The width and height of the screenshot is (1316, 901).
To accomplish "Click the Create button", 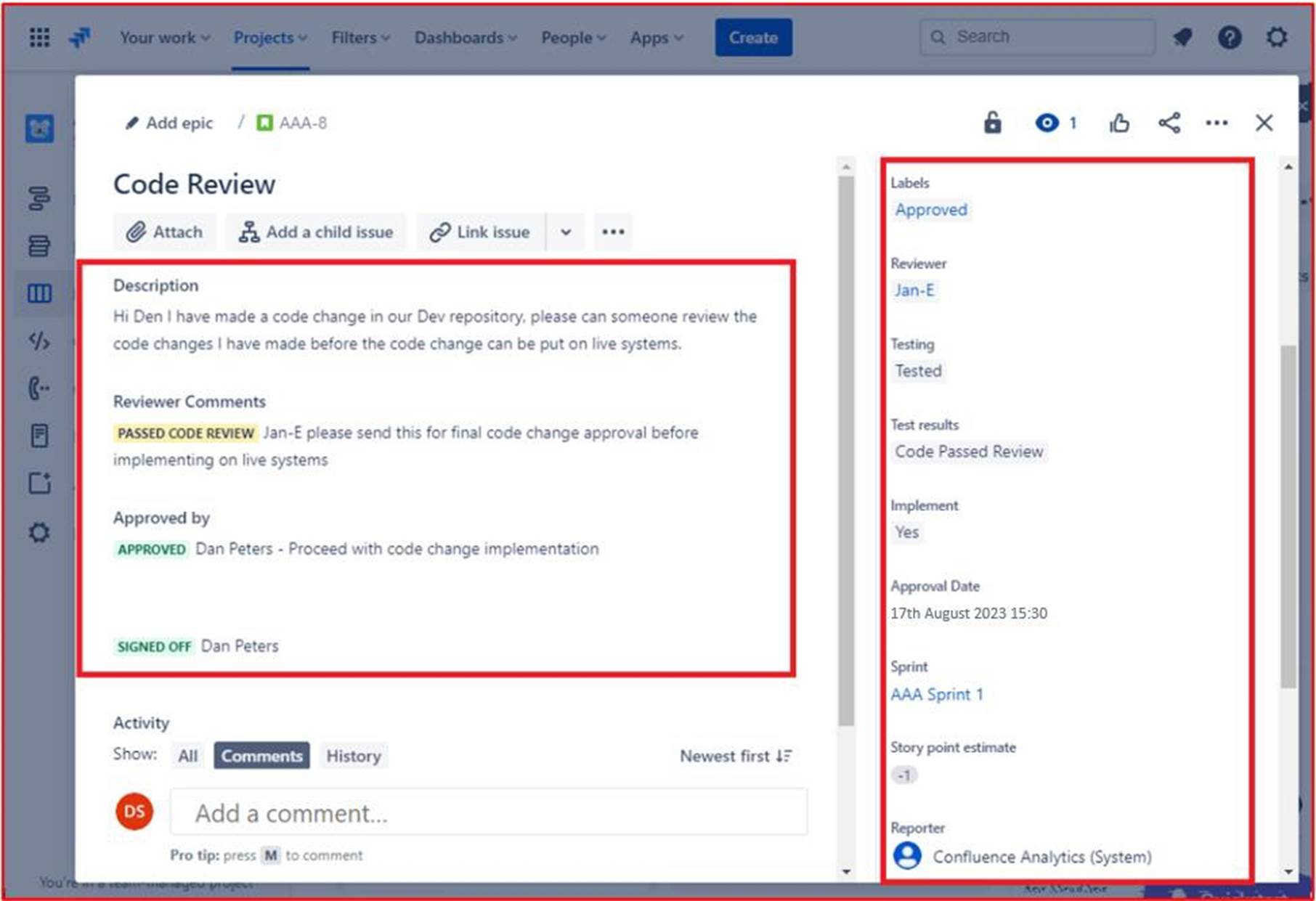I will tap(753, 38).
